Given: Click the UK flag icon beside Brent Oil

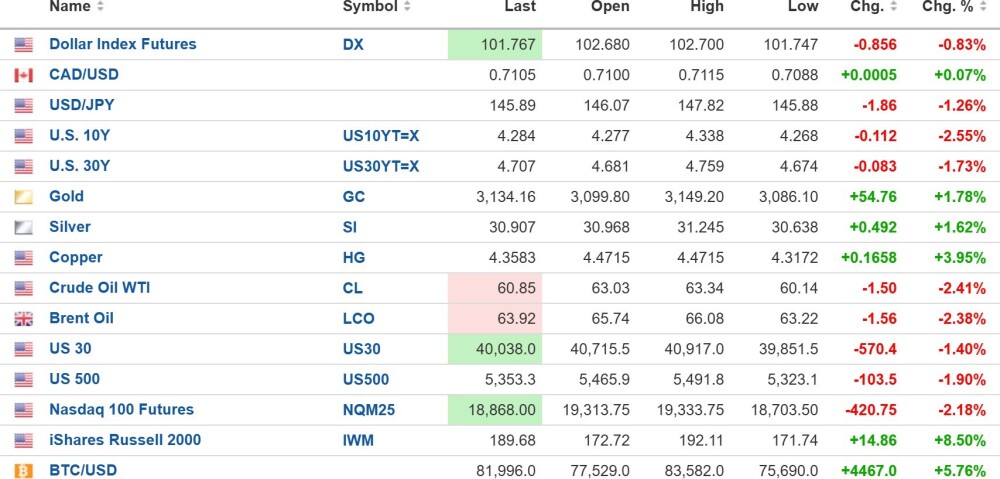Looking at the screenshot, I should [x=24, y=319].
